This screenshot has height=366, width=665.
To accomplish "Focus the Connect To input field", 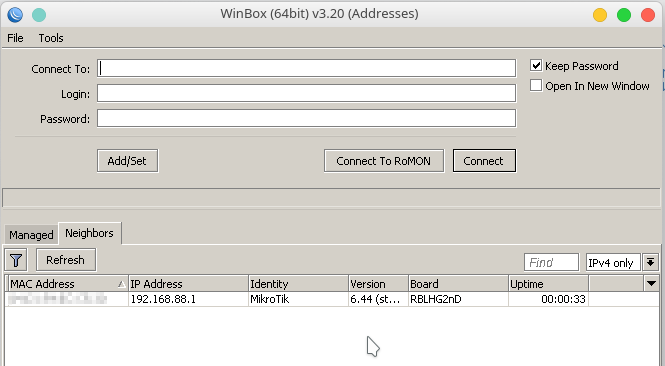I will (x=306, y=68).
